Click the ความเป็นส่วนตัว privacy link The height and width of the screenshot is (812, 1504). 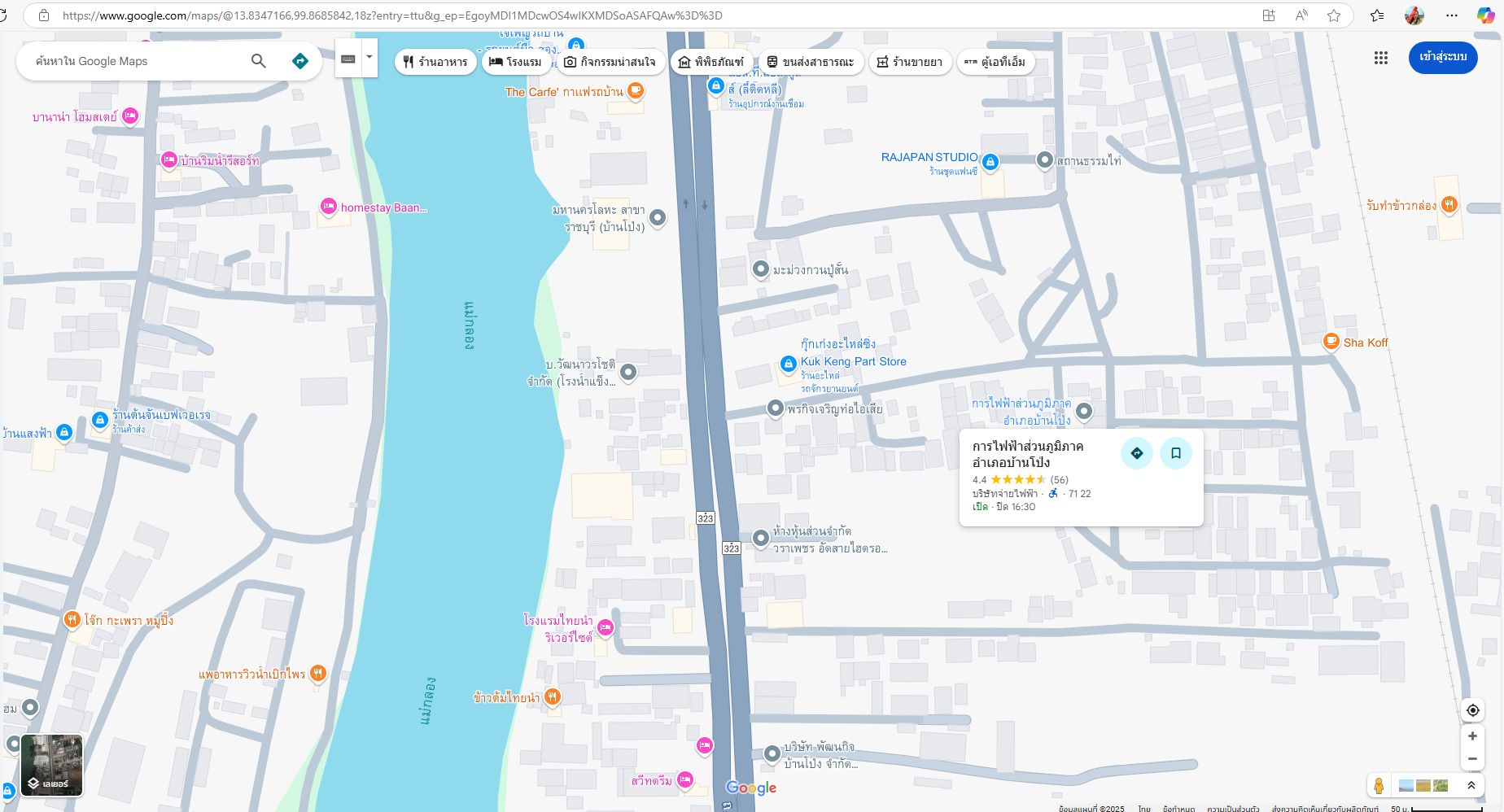click(x=1233, y=808)
